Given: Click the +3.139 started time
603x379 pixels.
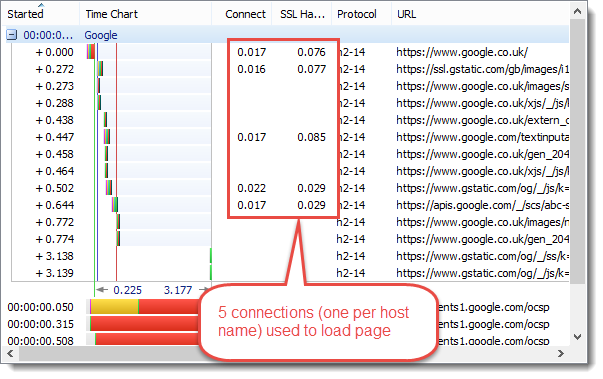Looking at the screenshot, I should 54,273.
